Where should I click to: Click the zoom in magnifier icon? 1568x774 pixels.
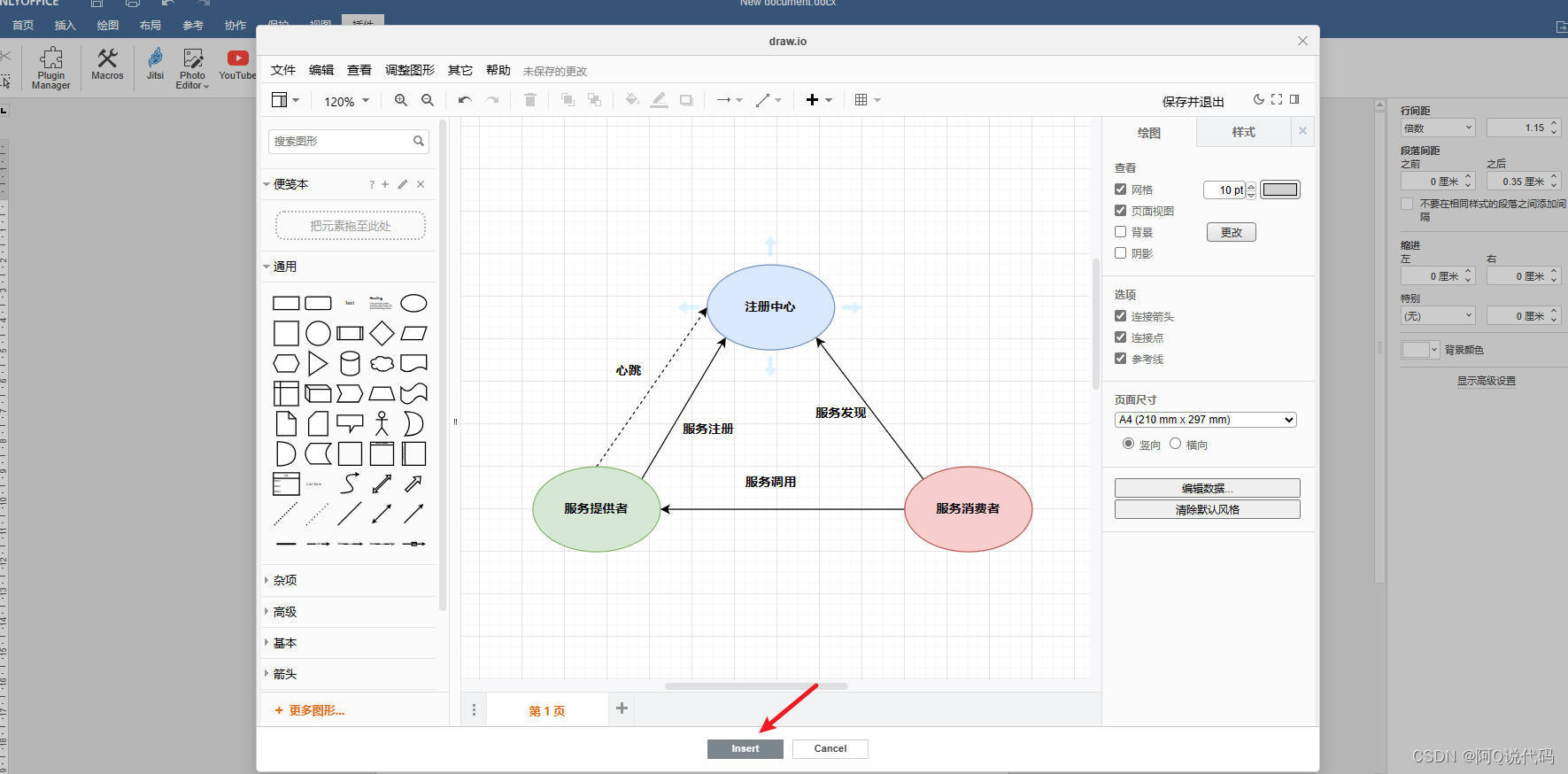pos(401,100)
